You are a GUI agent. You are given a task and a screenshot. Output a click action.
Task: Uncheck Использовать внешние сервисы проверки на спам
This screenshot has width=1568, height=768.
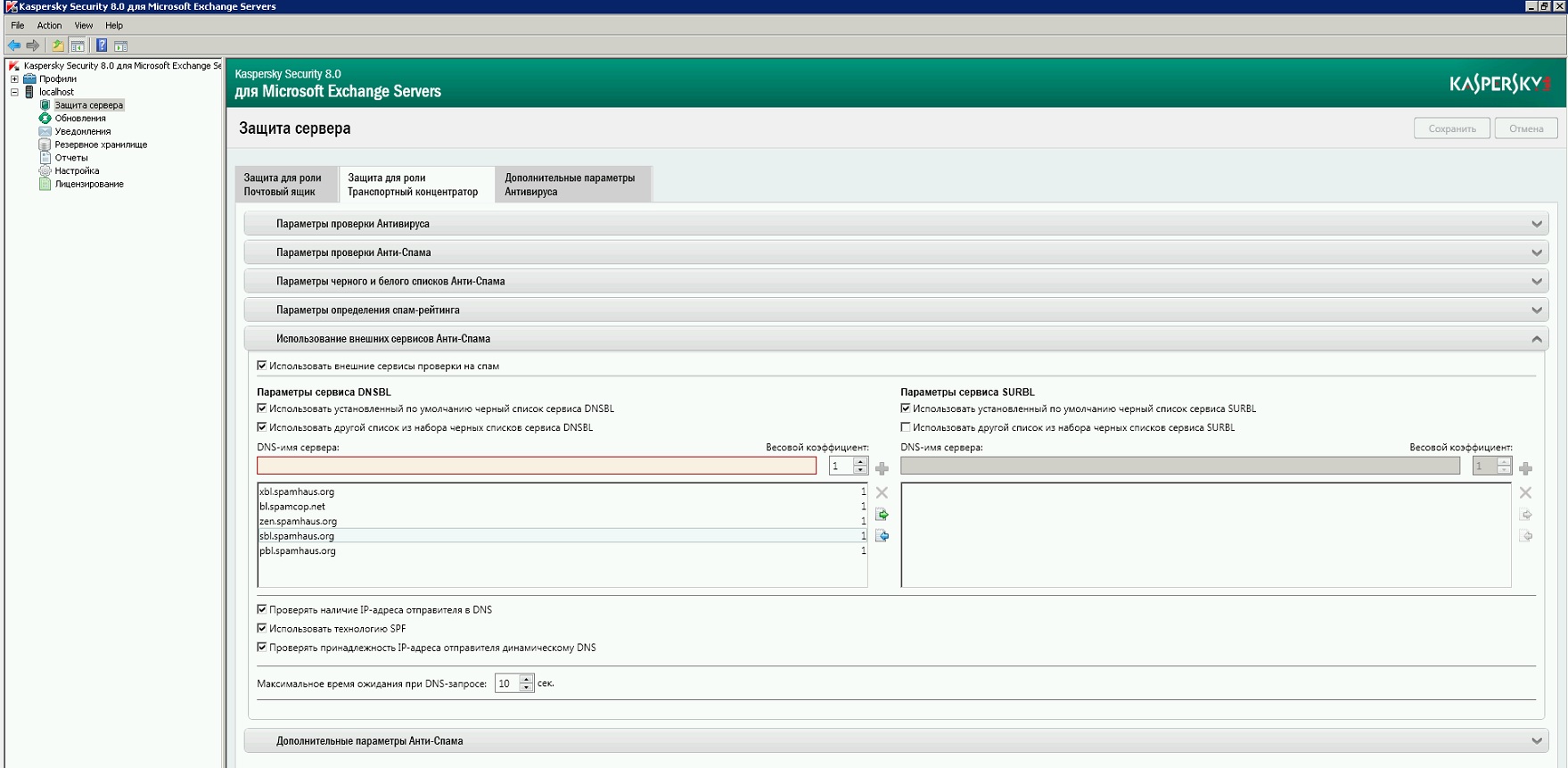click(262, 366)
